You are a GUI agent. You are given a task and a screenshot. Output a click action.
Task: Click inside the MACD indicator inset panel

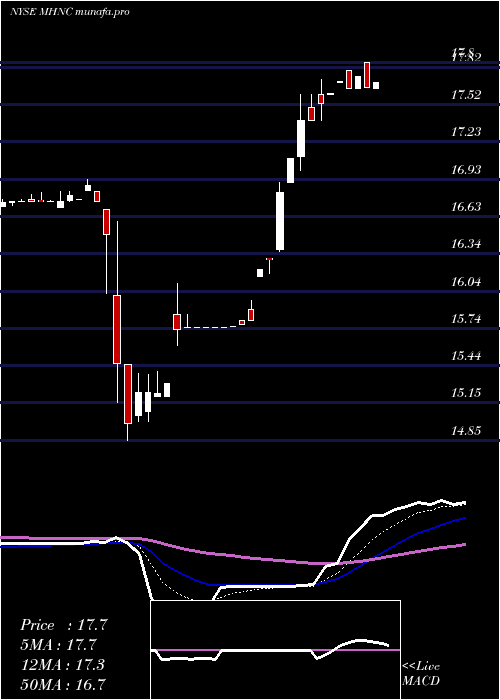click(x=275, y=650)
